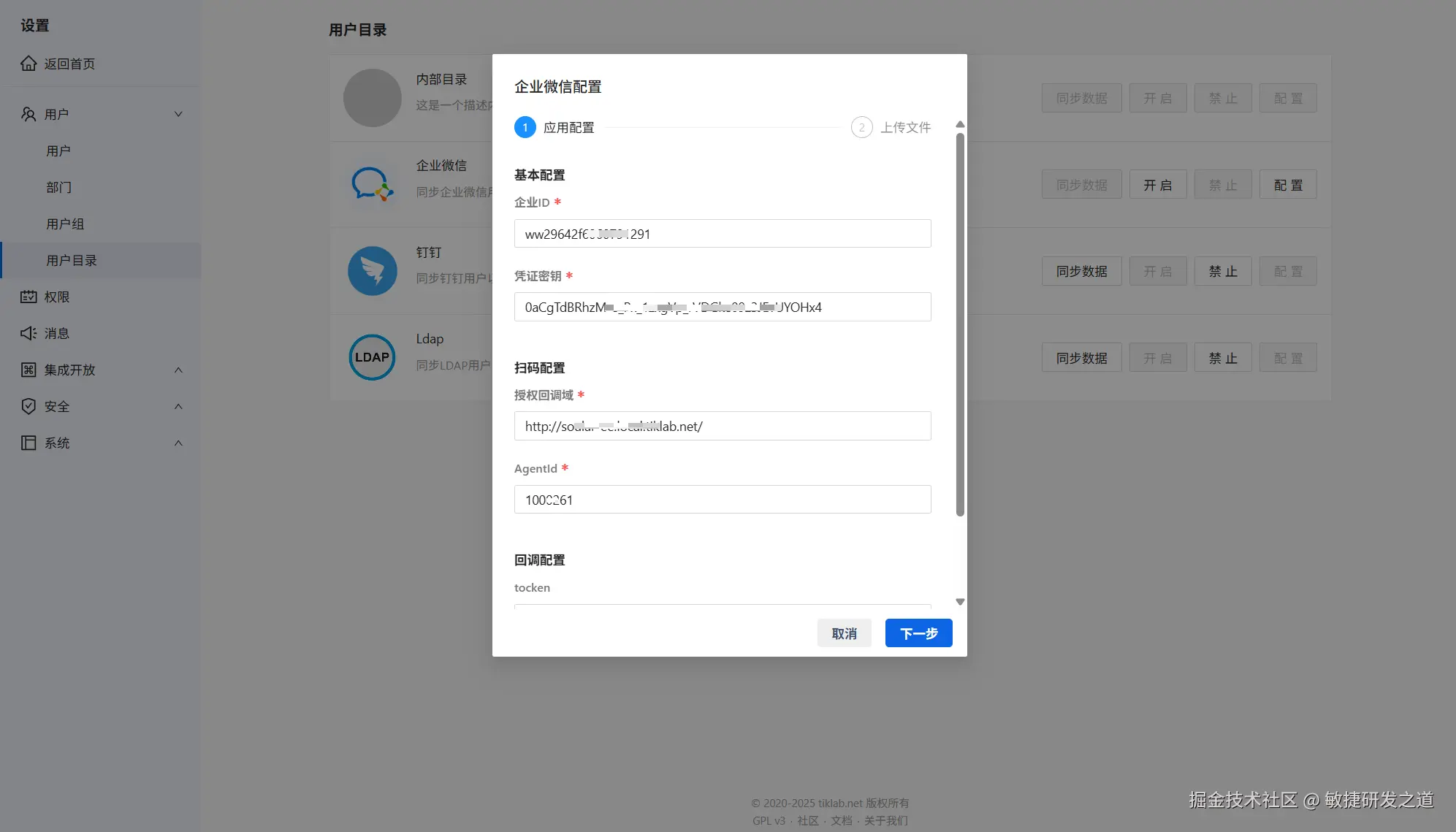Screen dimensions: 1456x832
Task: Expand the 集成开放 menu chevron
Action: (x=178, y=370)
